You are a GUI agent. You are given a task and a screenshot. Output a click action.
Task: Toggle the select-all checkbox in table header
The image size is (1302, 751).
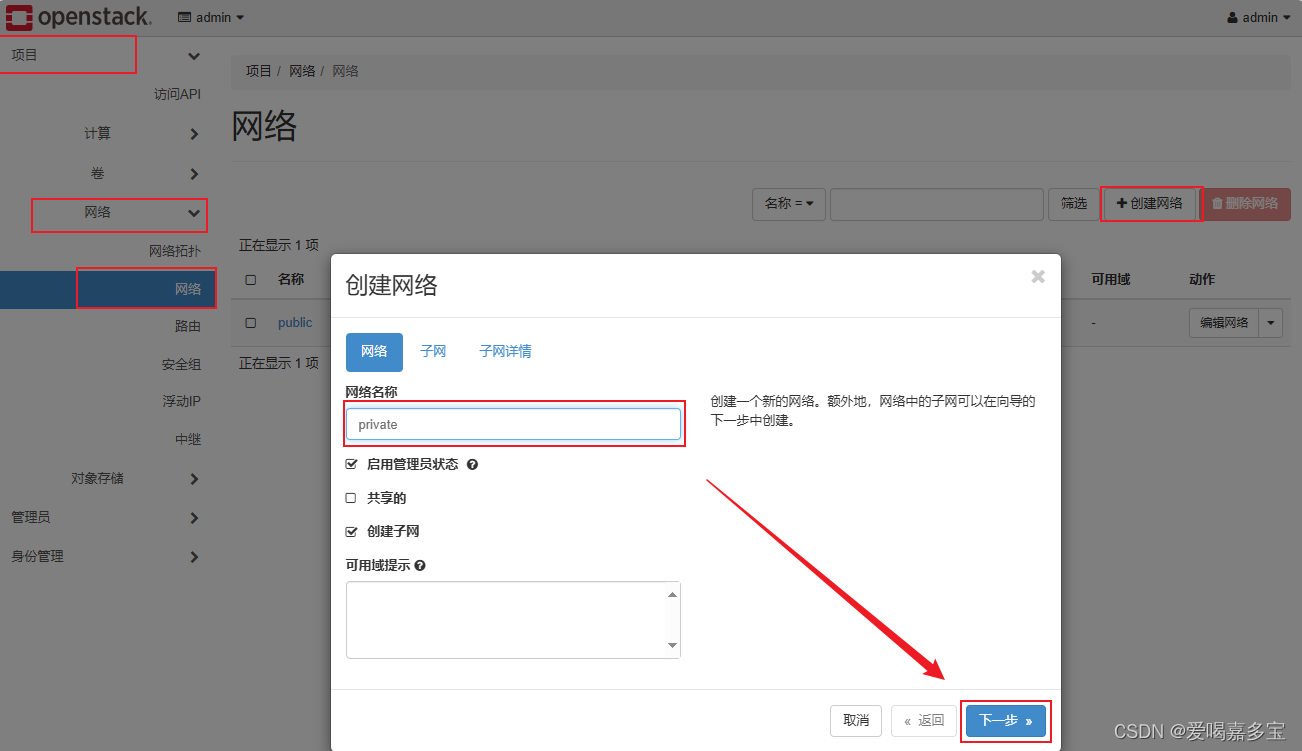point(250,280)
